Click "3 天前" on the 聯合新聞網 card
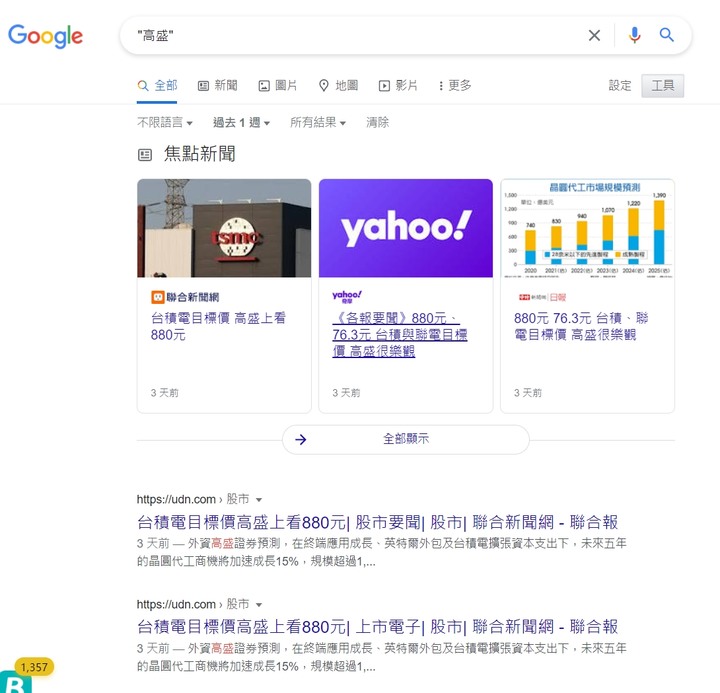Screen dimensions: 720x693 coord(164,393)
